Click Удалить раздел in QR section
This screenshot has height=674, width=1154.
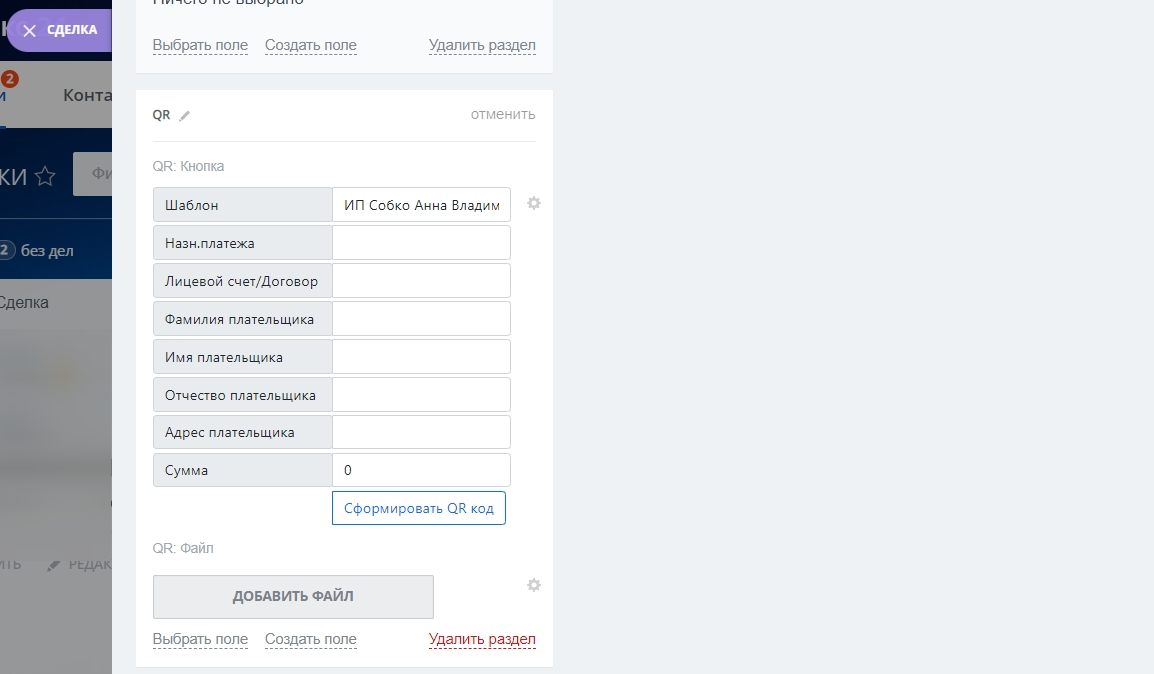(x=482, y=640)
